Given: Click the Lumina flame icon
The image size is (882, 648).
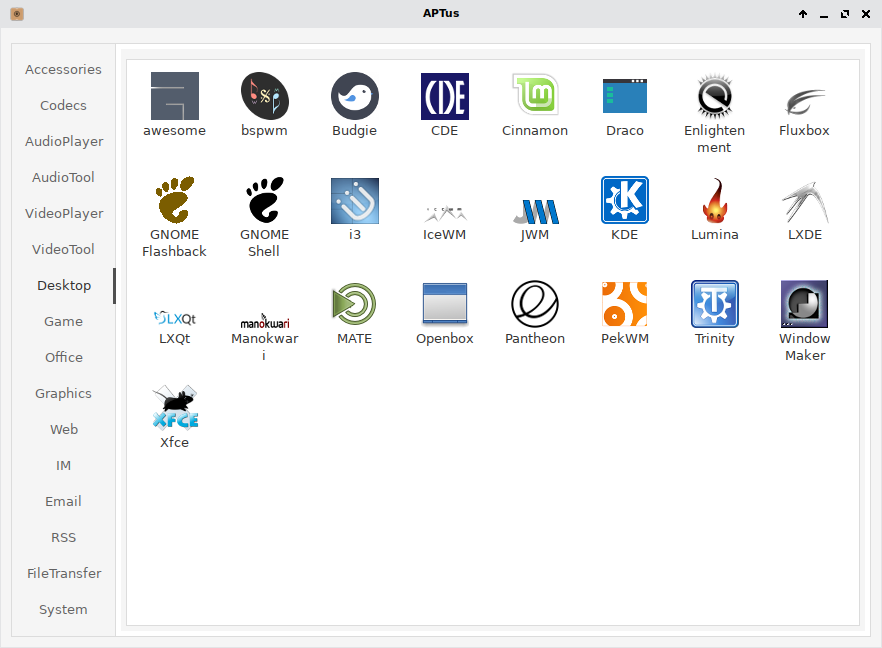Looking at the screenshot, I should [714, 200].
